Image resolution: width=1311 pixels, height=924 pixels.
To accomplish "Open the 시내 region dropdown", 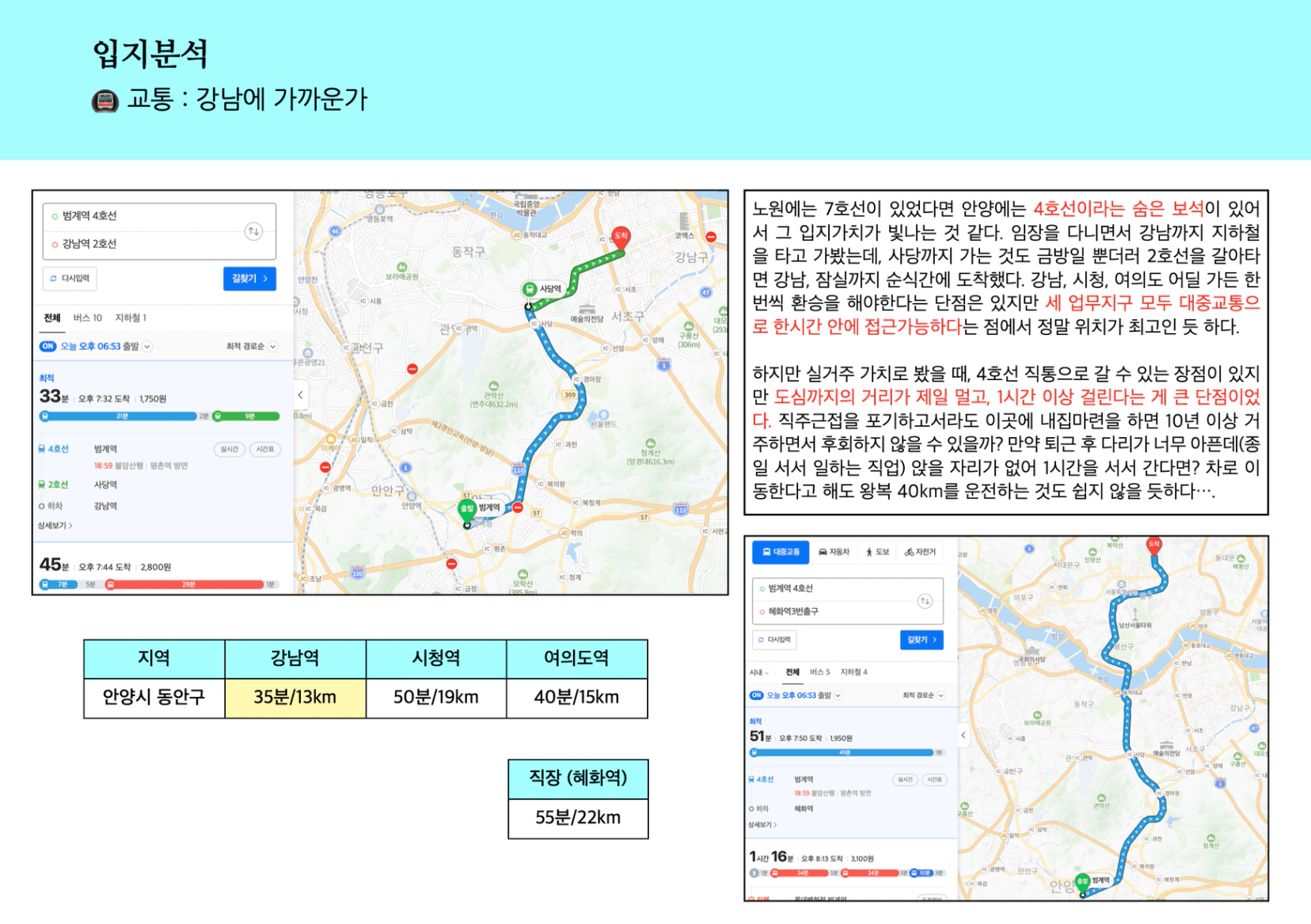I will pos(759,672).
